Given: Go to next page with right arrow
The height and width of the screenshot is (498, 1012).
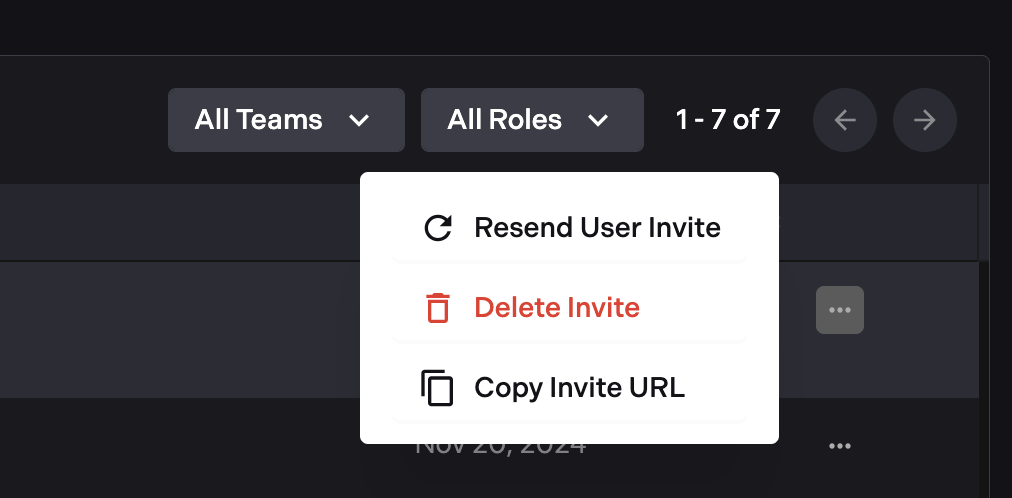Looking at the screenshot, I should [925, 120].
